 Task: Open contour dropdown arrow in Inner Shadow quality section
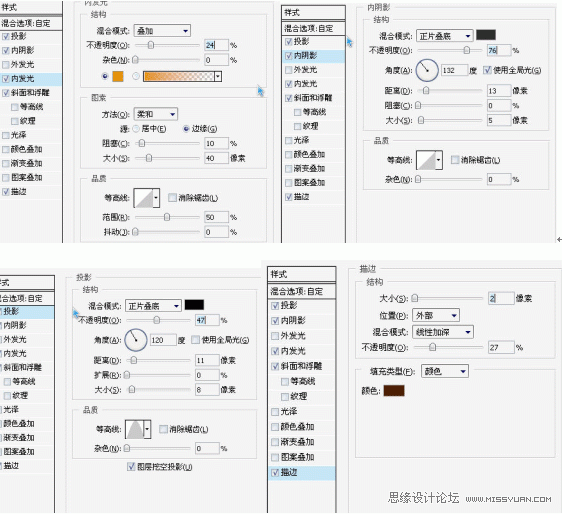click(439, 160)
